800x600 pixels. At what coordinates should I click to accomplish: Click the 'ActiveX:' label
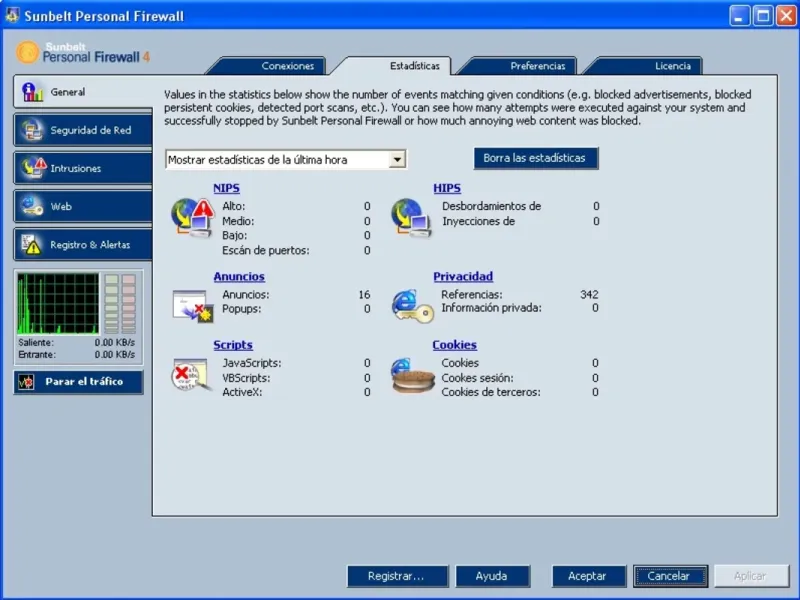242,392
